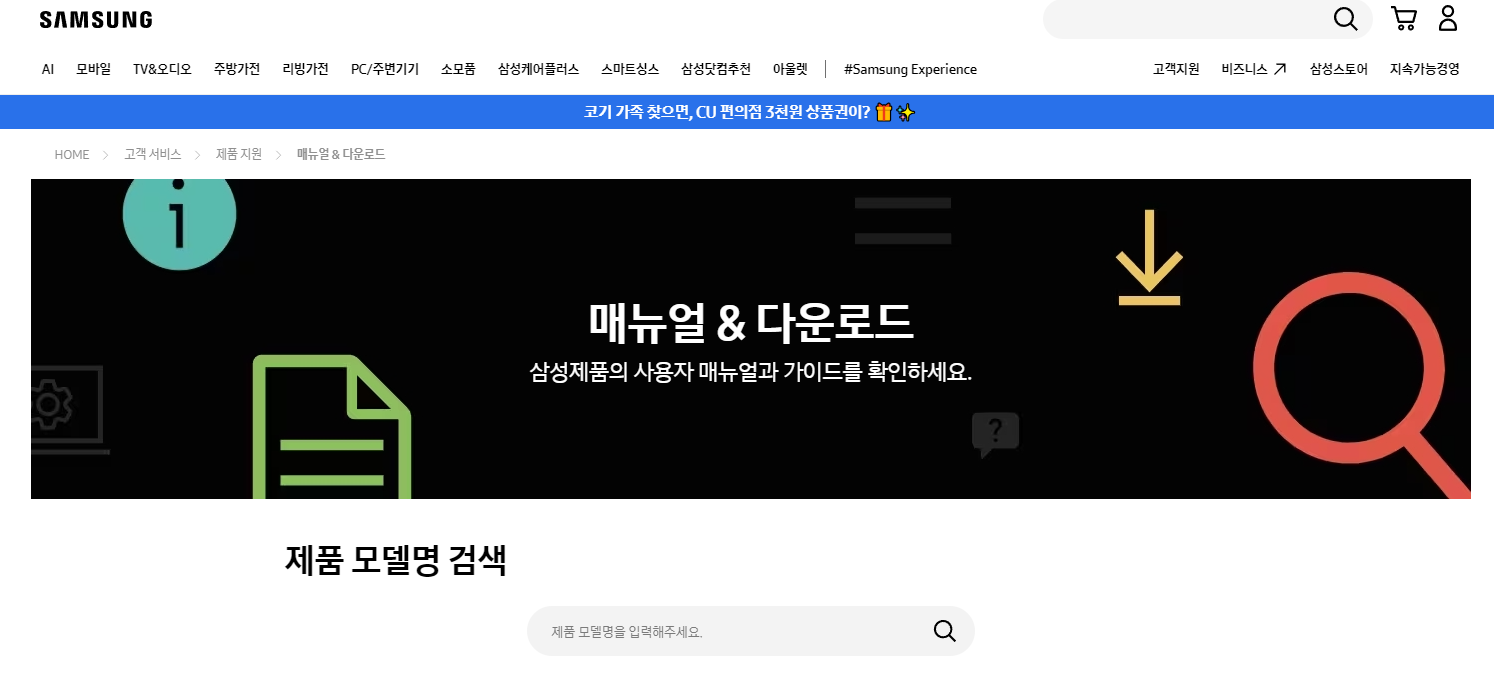Screen dimensions: 1494x685
Task: Click the 제품 지원 breadcrumb
Action: pos(238,154)
